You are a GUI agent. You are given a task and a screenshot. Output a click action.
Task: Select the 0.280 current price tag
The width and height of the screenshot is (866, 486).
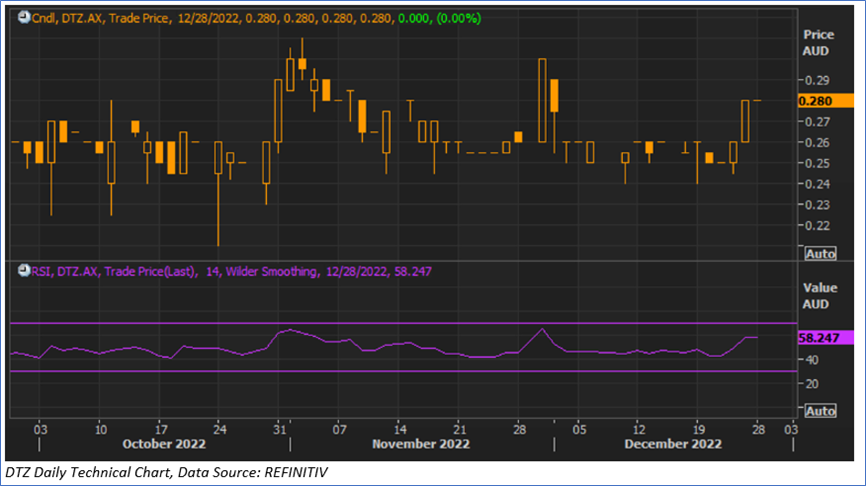point(825,101)
